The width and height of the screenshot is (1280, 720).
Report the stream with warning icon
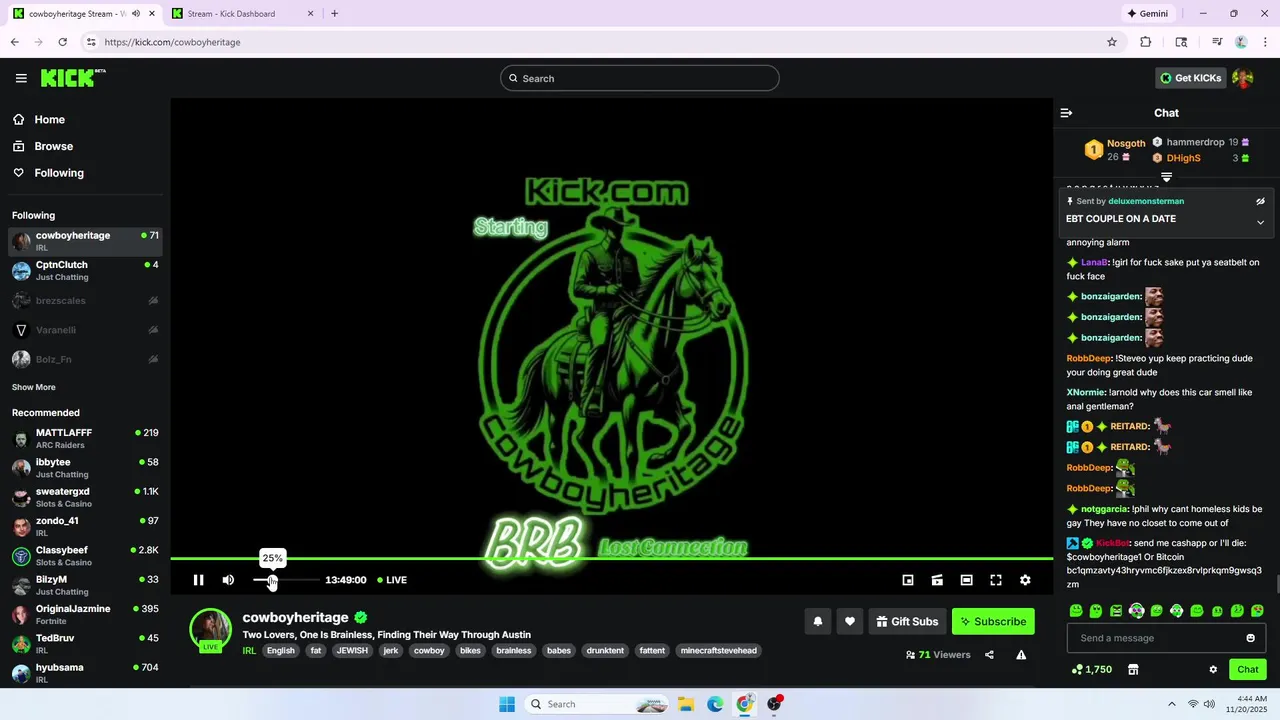(1021, 655)
